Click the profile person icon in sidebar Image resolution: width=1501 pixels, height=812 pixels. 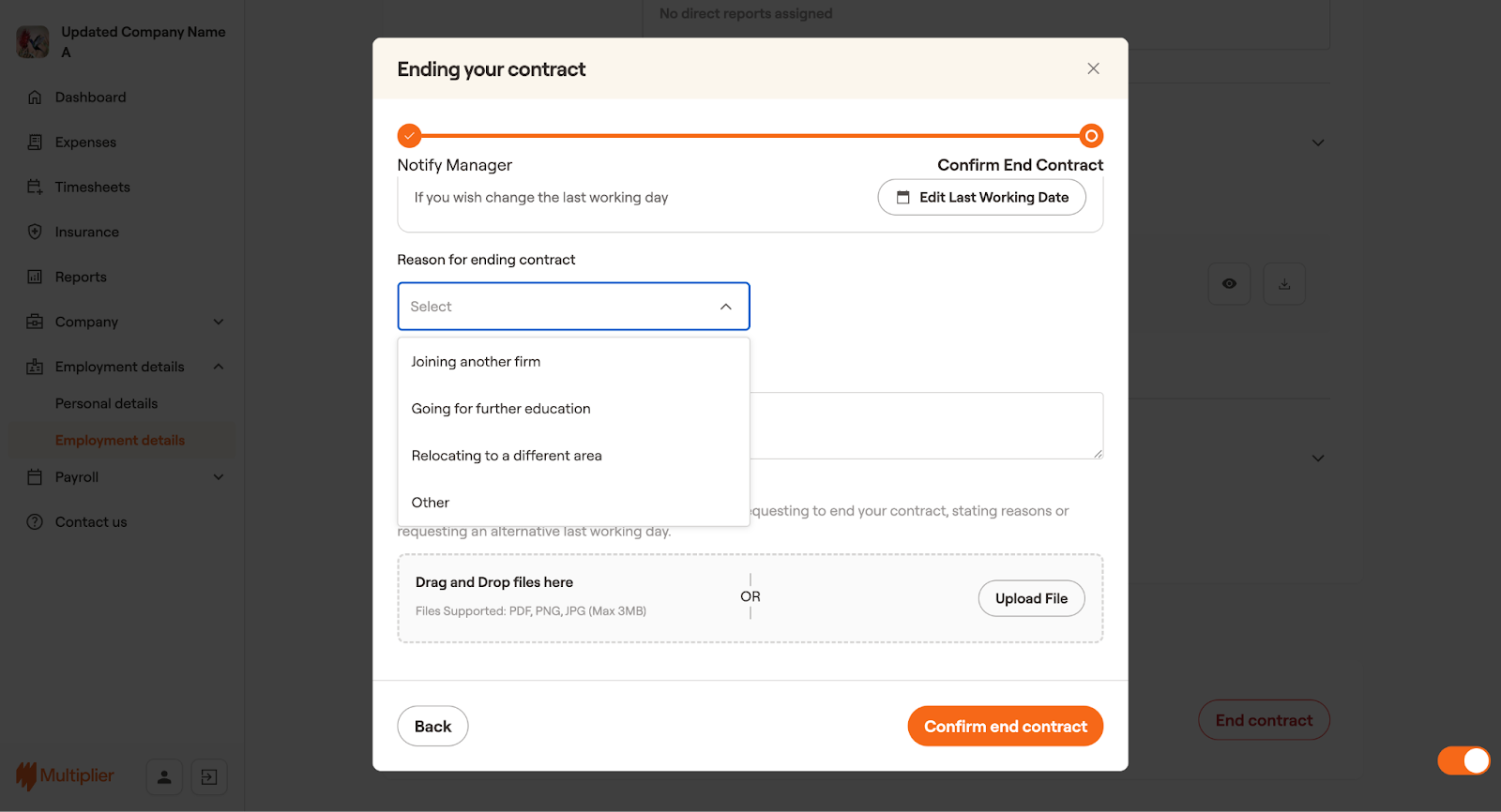click(x=164, y=776)
